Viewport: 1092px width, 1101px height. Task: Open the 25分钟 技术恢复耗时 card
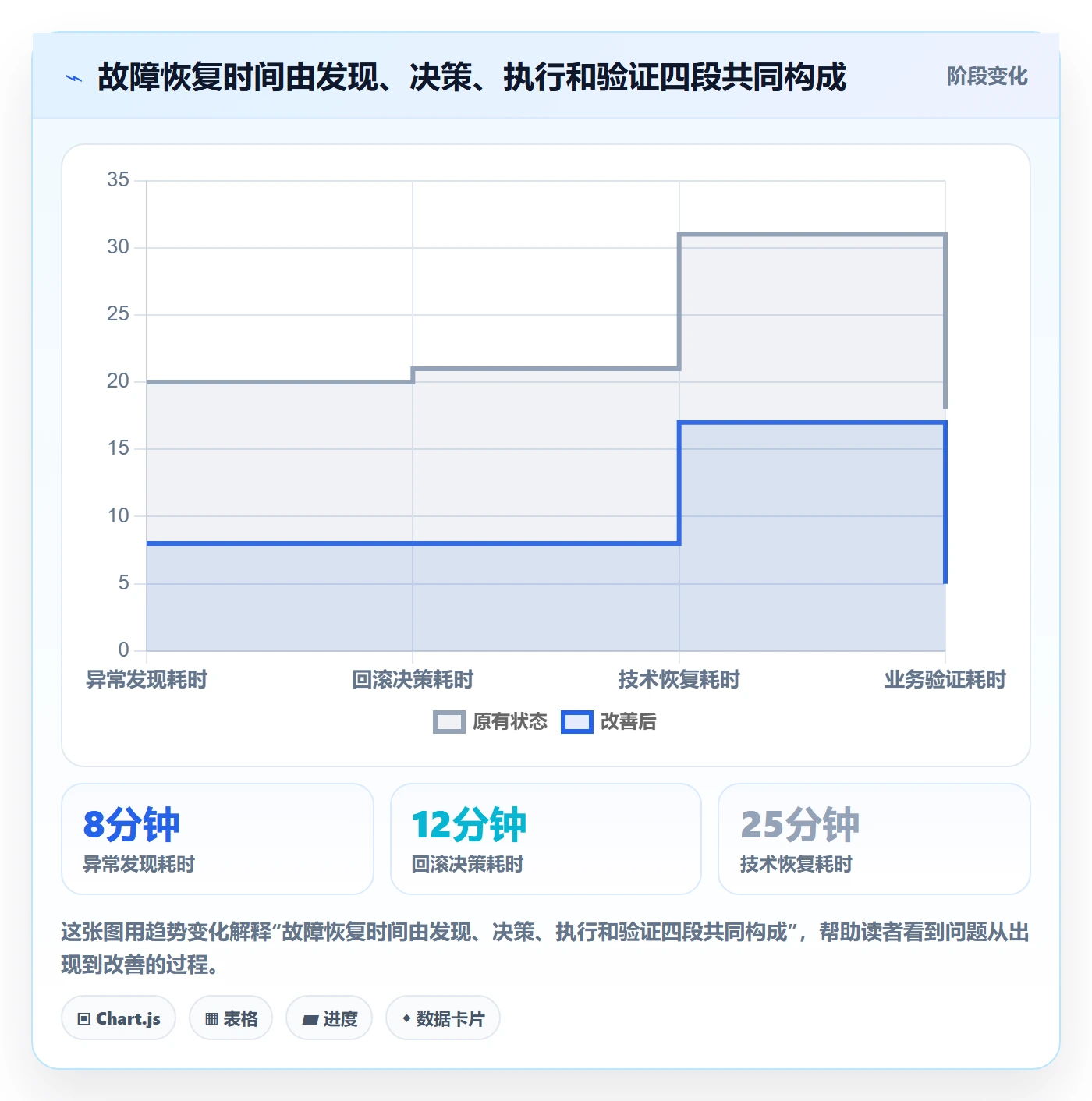click(x=874, y=839)
